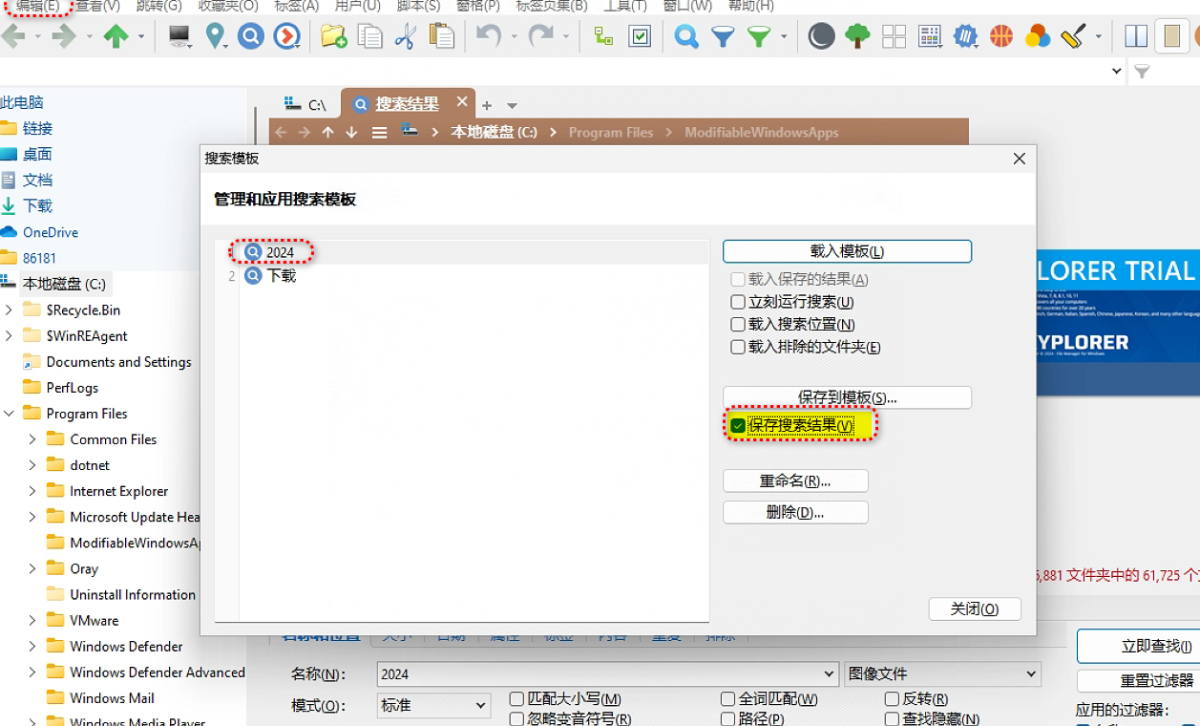Screen dimensions: 1200x726
Task: Select the dual pane toggle icon
Action: pos(1136,36)
